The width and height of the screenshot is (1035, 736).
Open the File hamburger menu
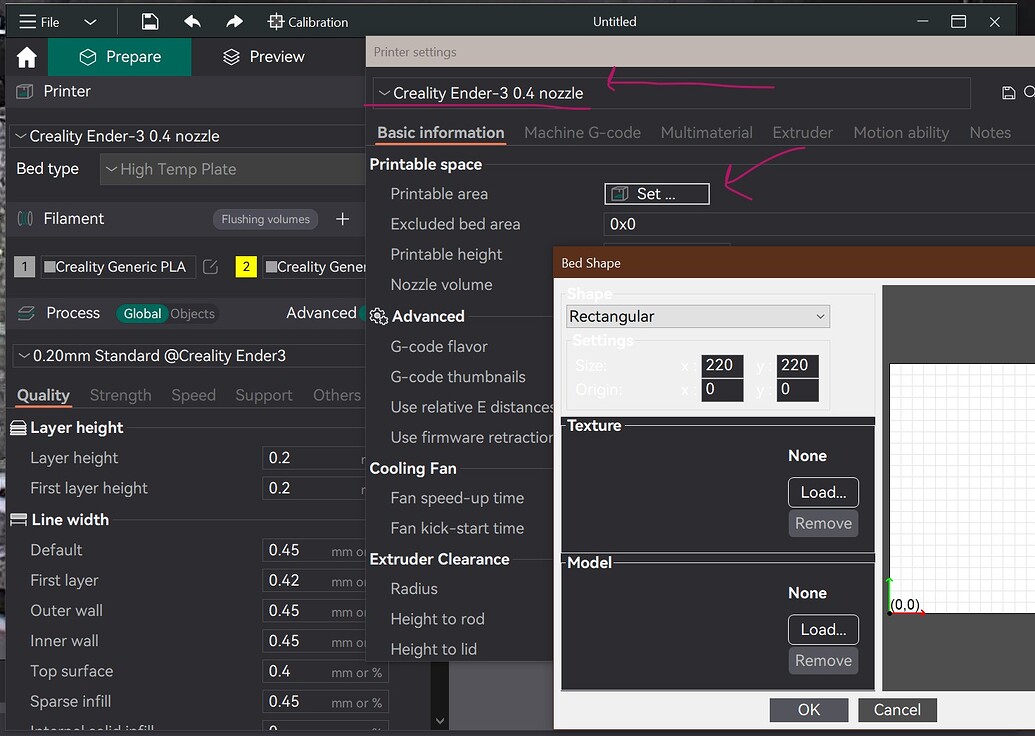pos(38,22)
